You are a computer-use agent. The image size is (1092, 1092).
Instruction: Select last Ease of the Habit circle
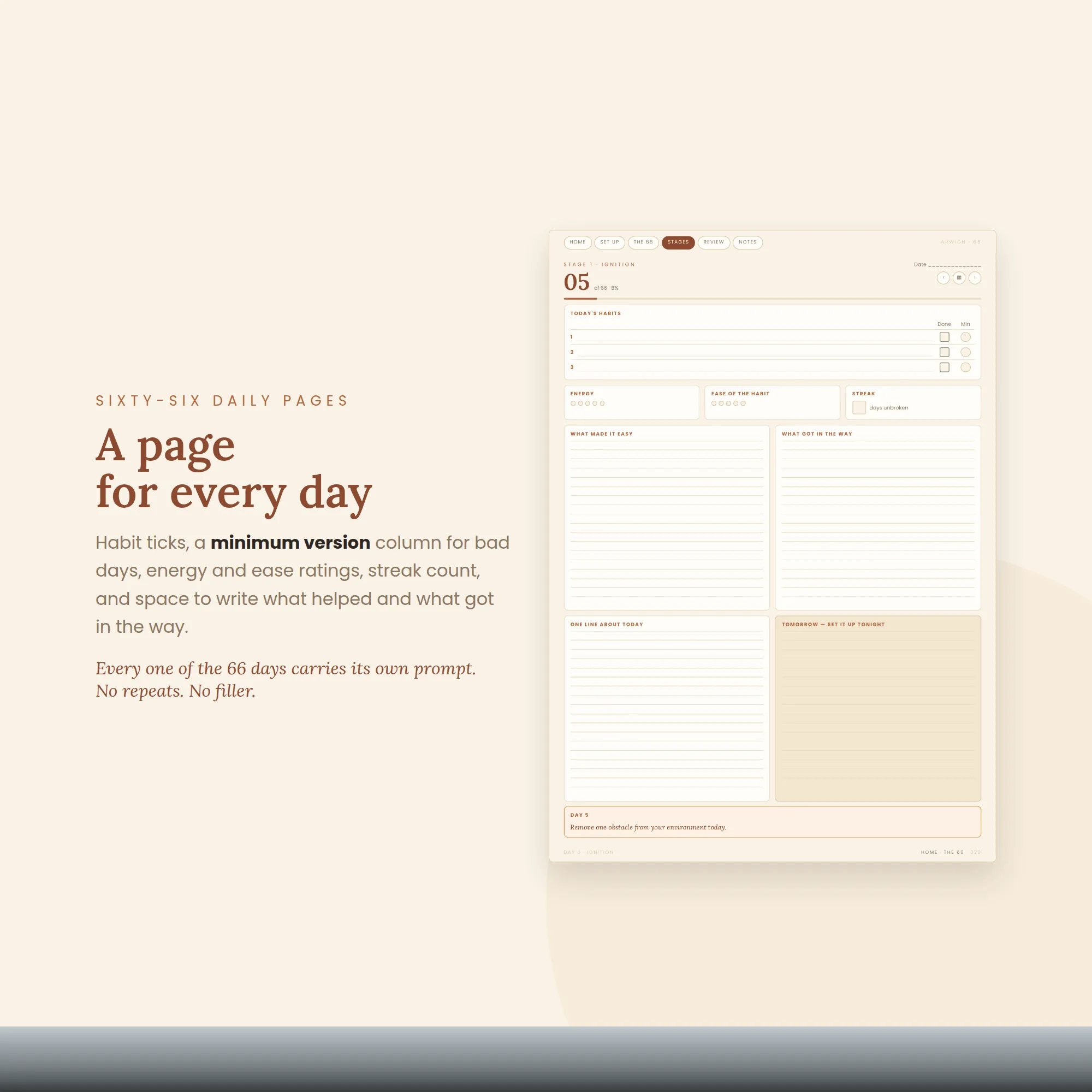point(743,403)
